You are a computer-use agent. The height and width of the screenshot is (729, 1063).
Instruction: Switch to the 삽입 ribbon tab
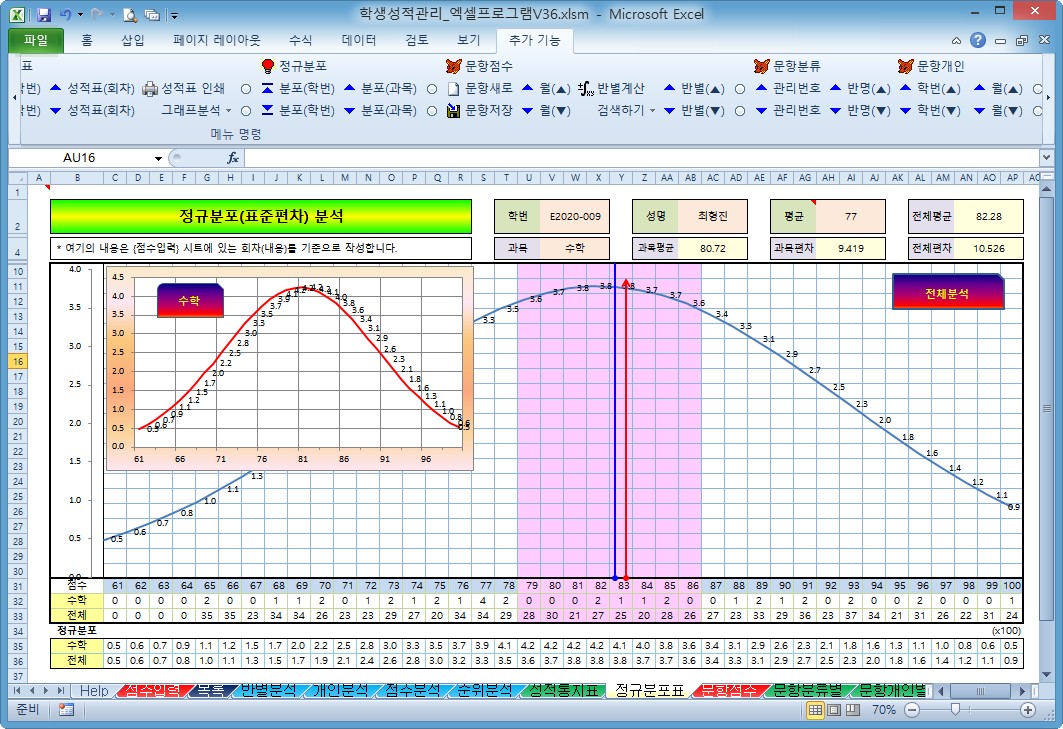click(133, 40)
